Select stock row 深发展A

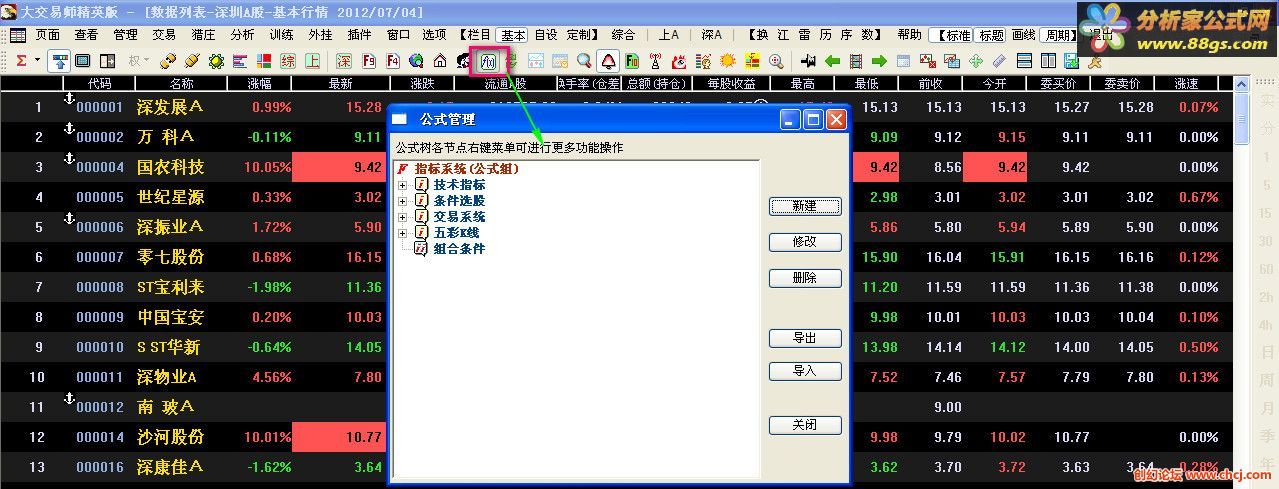coord(618,107)
